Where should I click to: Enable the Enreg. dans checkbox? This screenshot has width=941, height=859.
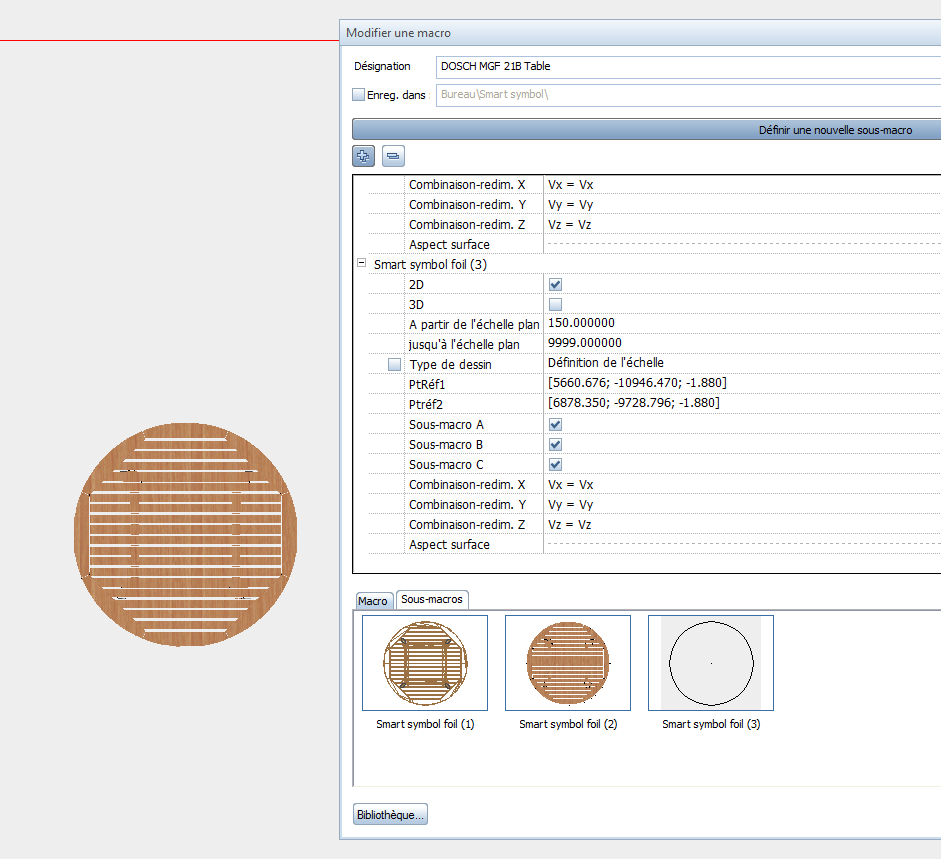coord(358,94)
